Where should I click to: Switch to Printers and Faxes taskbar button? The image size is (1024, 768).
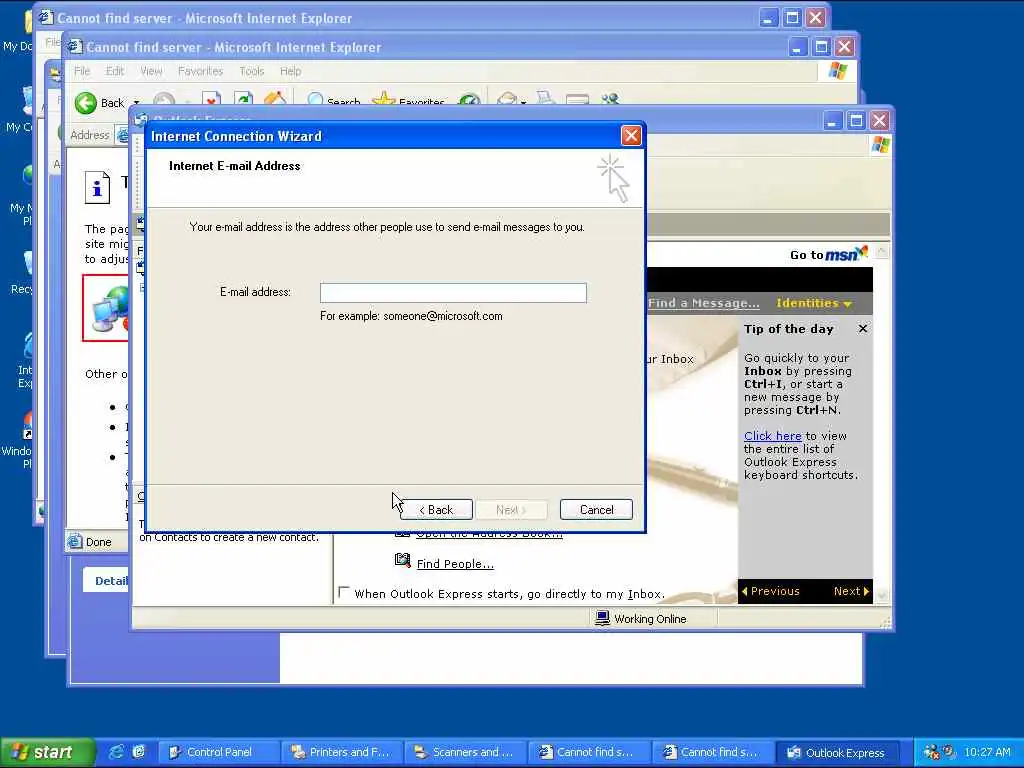point(342,752)
